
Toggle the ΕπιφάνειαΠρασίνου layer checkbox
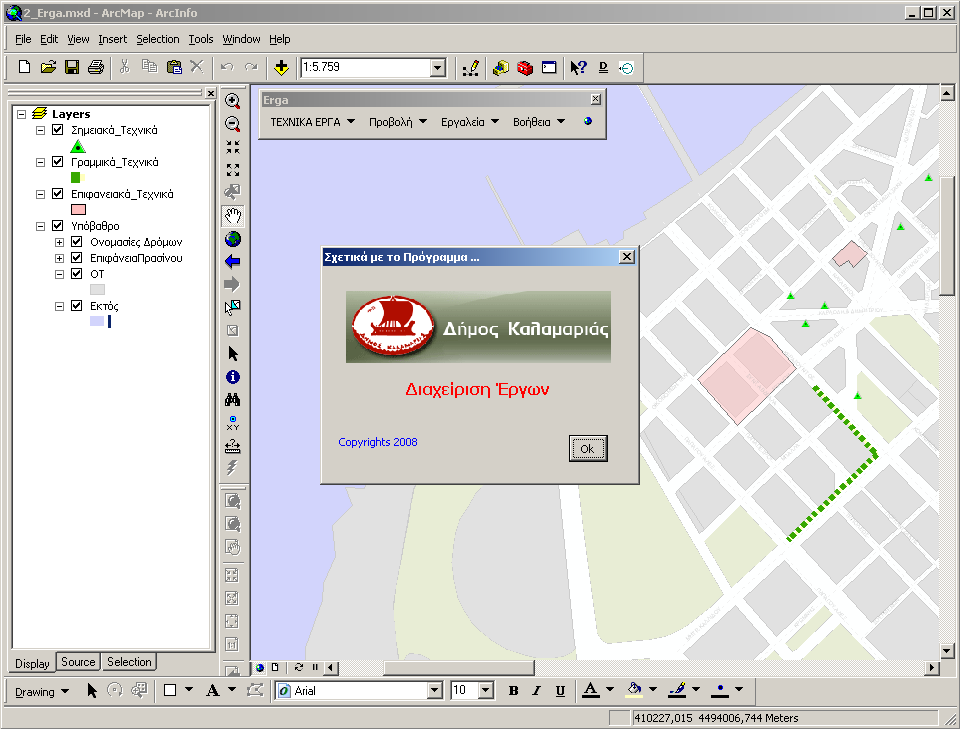click(77, 257)
